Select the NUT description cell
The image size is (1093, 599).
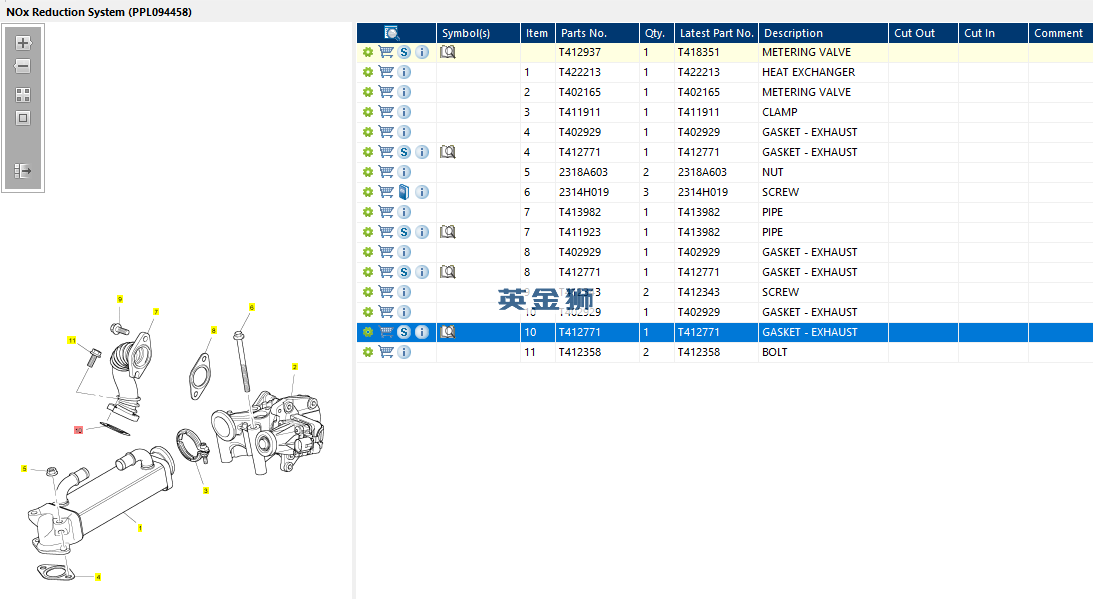pyautogui.click(x=823, y=172)
